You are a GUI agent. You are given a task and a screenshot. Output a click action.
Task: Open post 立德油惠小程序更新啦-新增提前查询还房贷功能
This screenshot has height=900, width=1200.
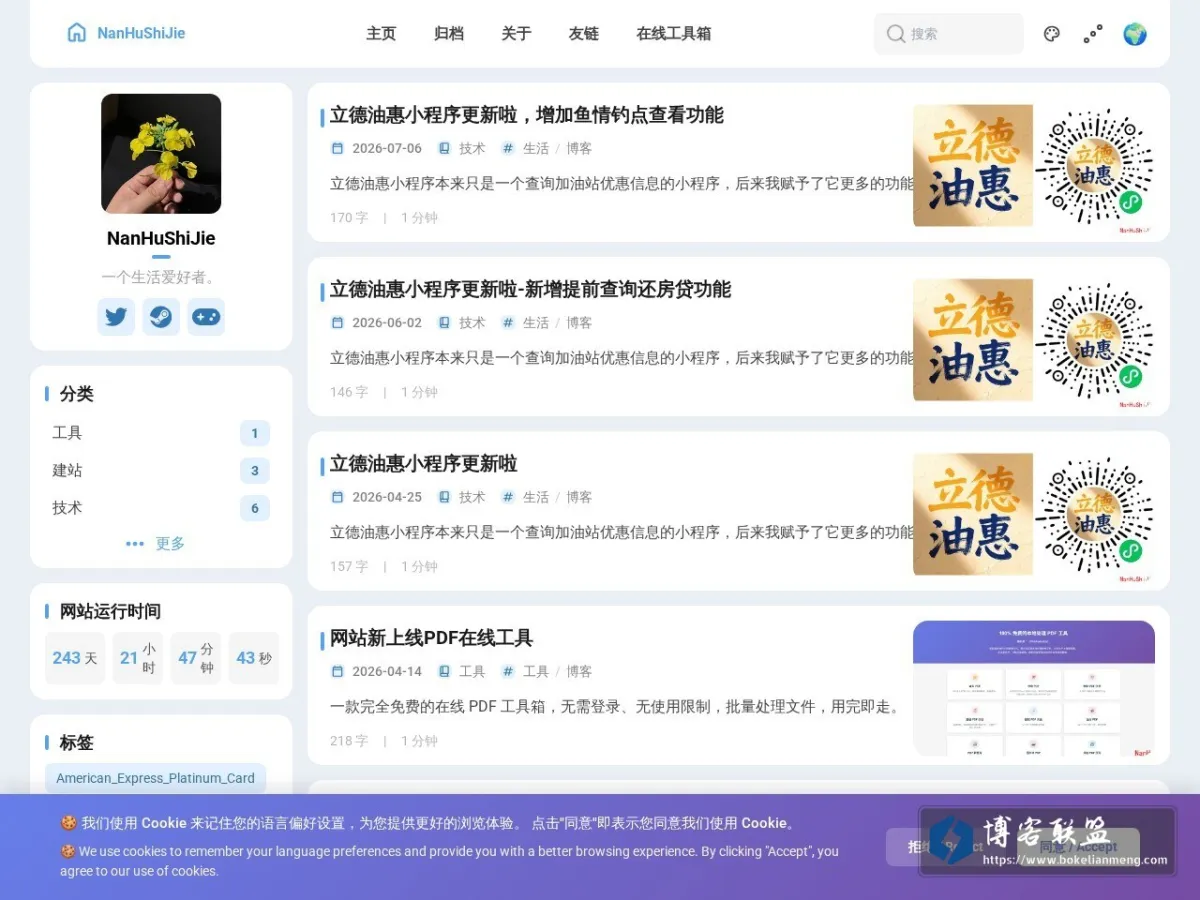click(531, 290)
